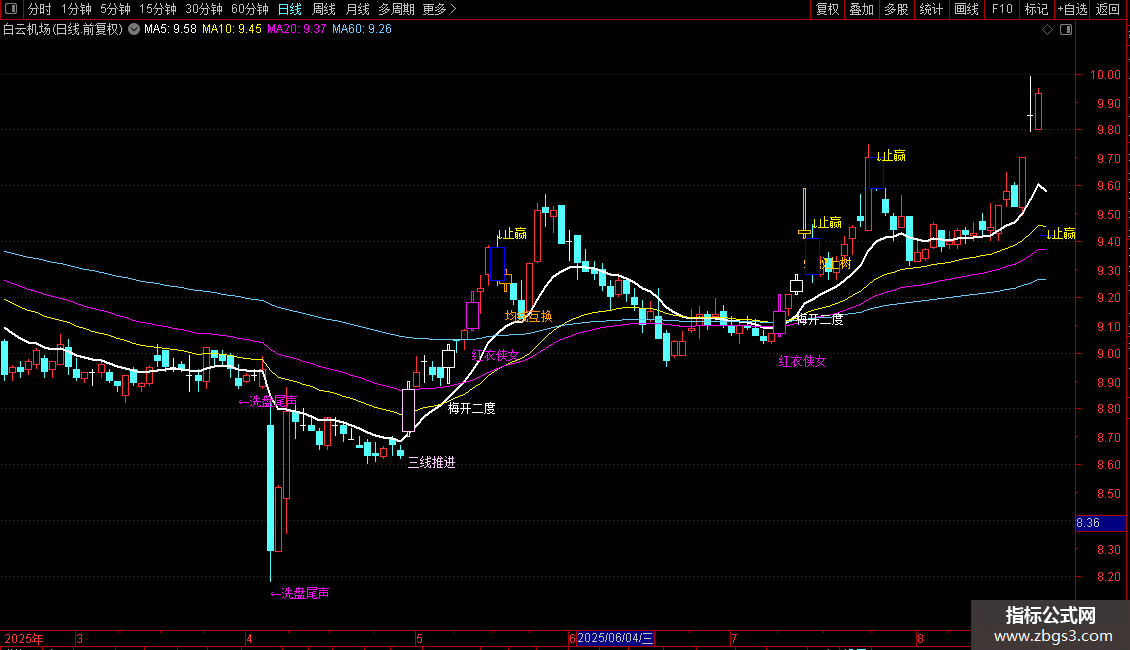Click month 3 on the time axis

coord(79,638)
